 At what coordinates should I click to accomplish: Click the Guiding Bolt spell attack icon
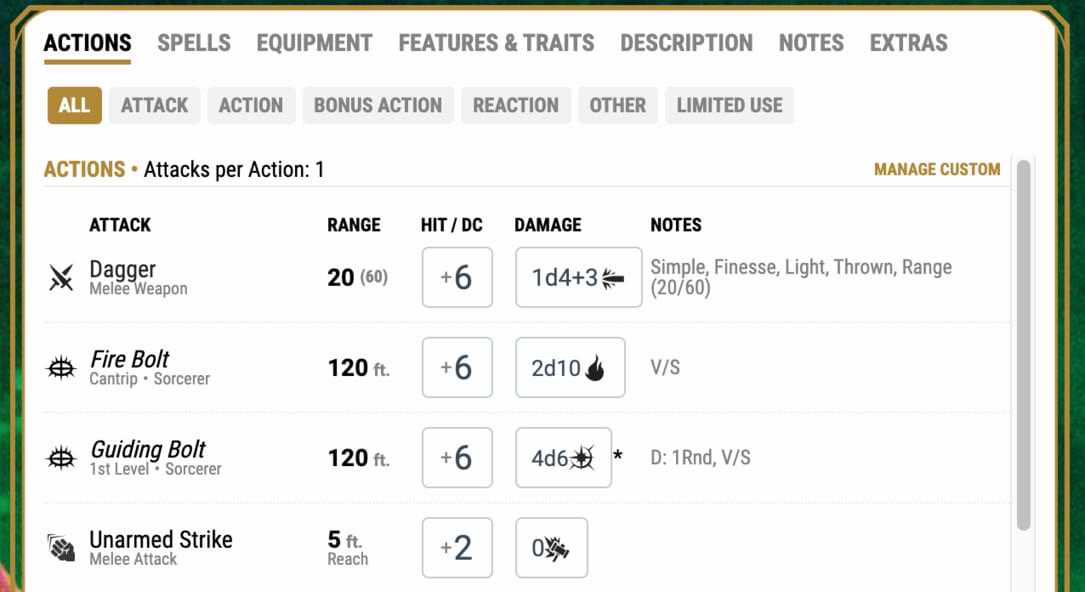pos(61,458)
